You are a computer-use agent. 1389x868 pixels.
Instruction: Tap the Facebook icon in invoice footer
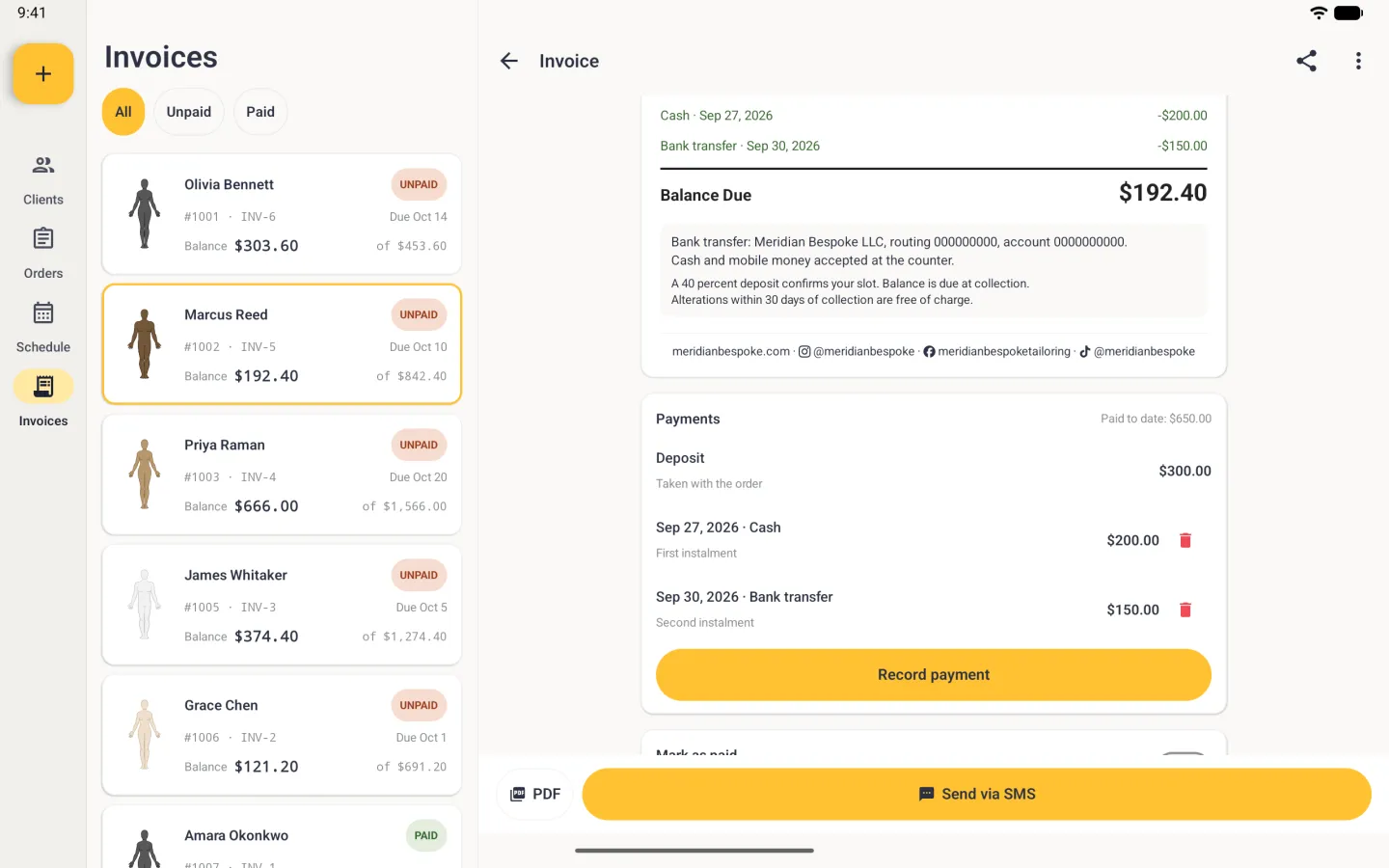tap(929, 352)
